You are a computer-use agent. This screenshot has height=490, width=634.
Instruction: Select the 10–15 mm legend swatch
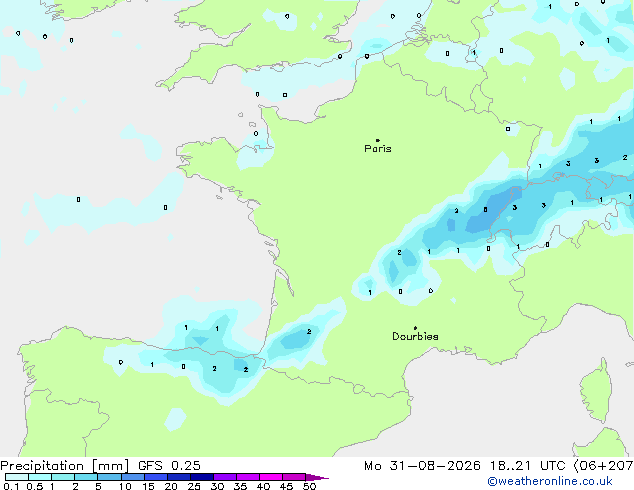132,477
